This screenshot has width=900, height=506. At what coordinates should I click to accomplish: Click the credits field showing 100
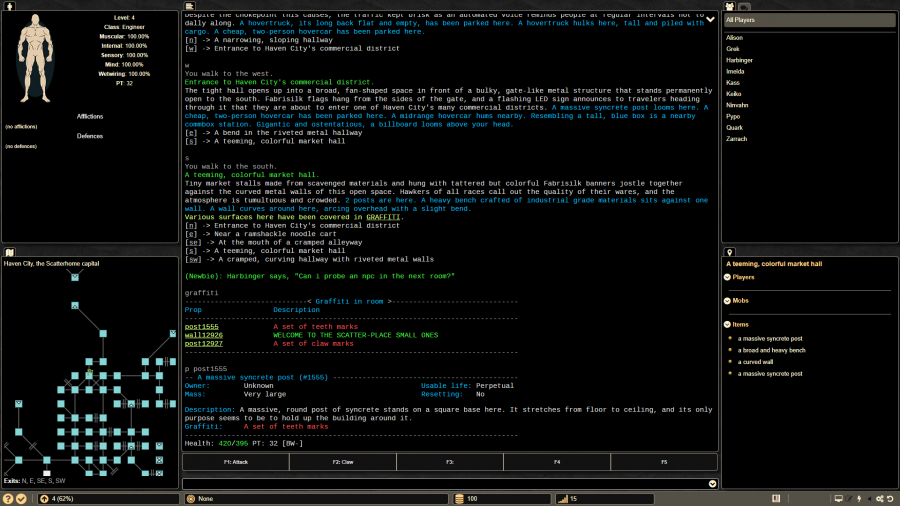(502, 499)
